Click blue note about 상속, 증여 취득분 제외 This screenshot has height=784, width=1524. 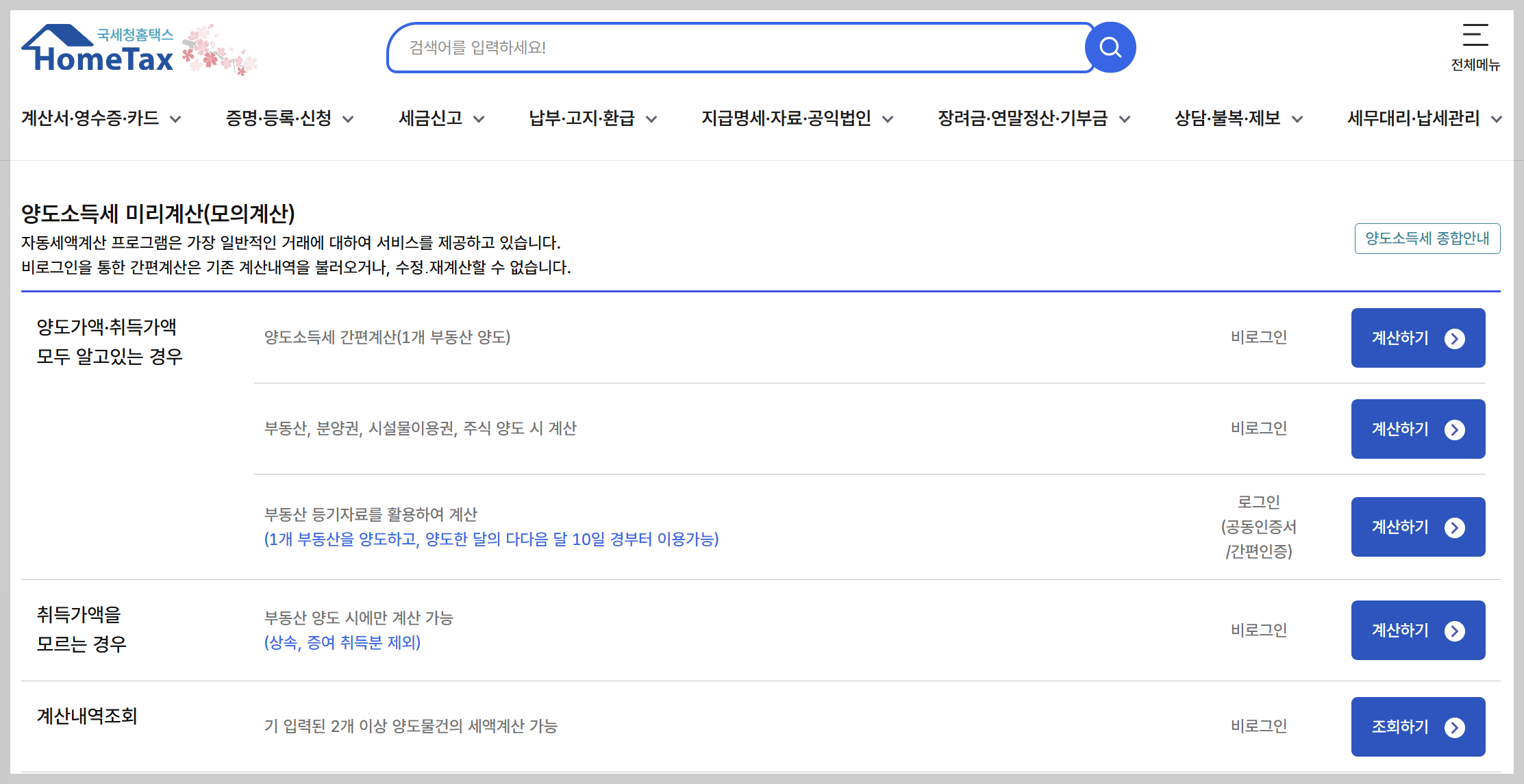click(342, 642)
